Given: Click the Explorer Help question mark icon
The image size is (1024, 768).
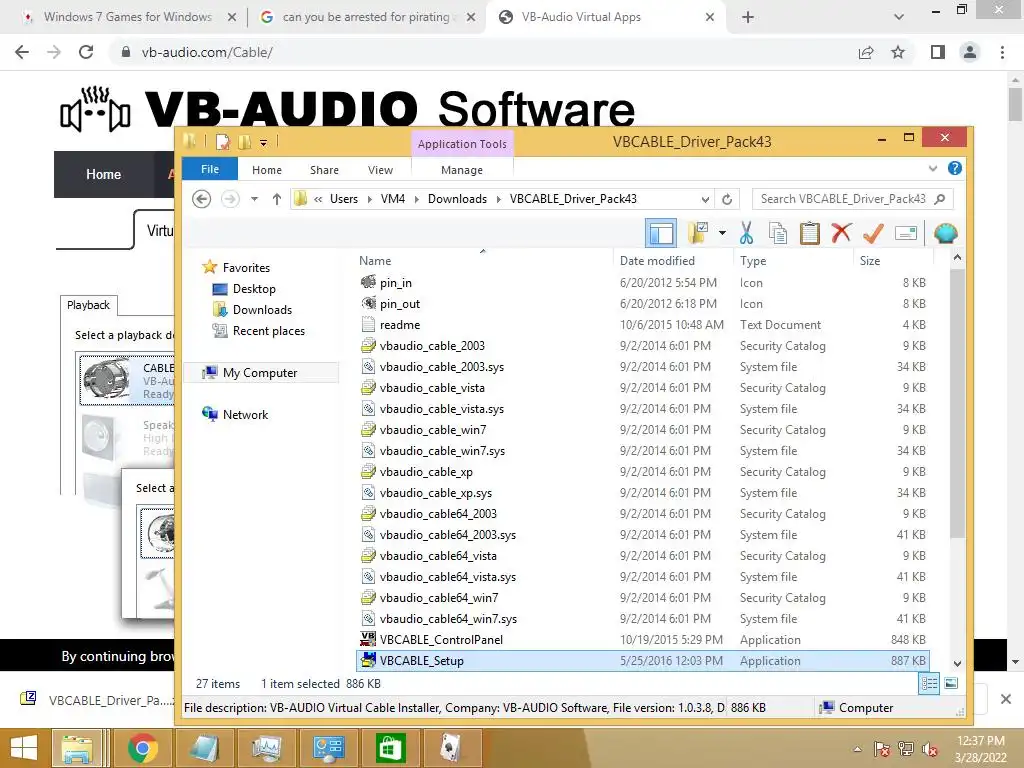Looking at the screenshot, I should pos(954,168).
